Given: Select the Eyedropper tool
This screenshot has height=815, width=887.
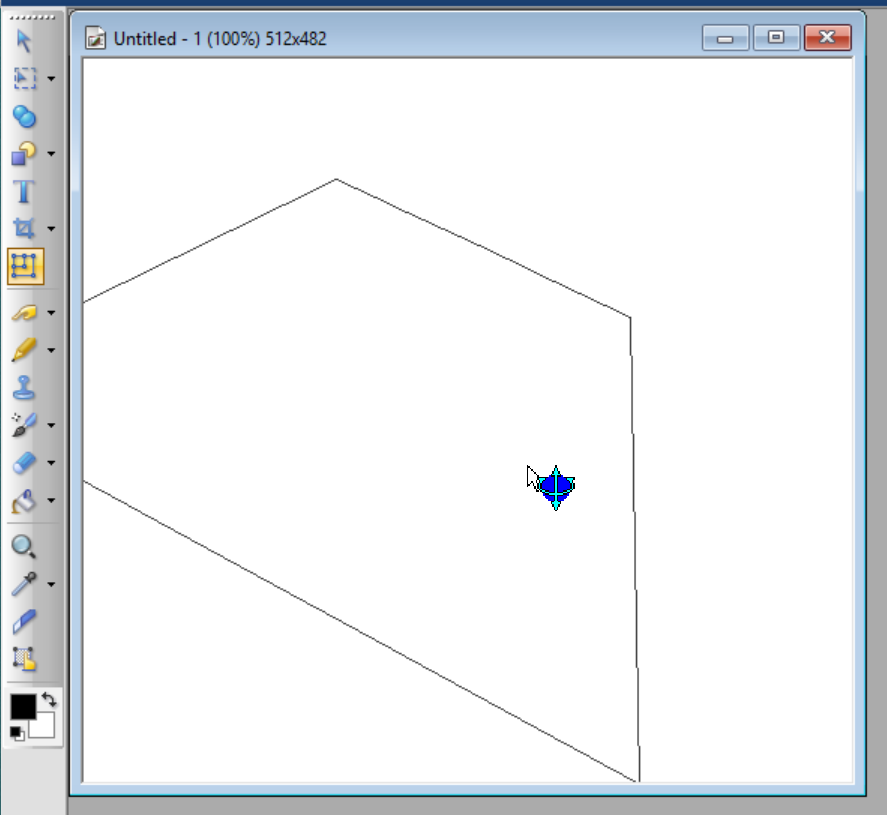Looking at the screenshot, I should coord(24,584).
